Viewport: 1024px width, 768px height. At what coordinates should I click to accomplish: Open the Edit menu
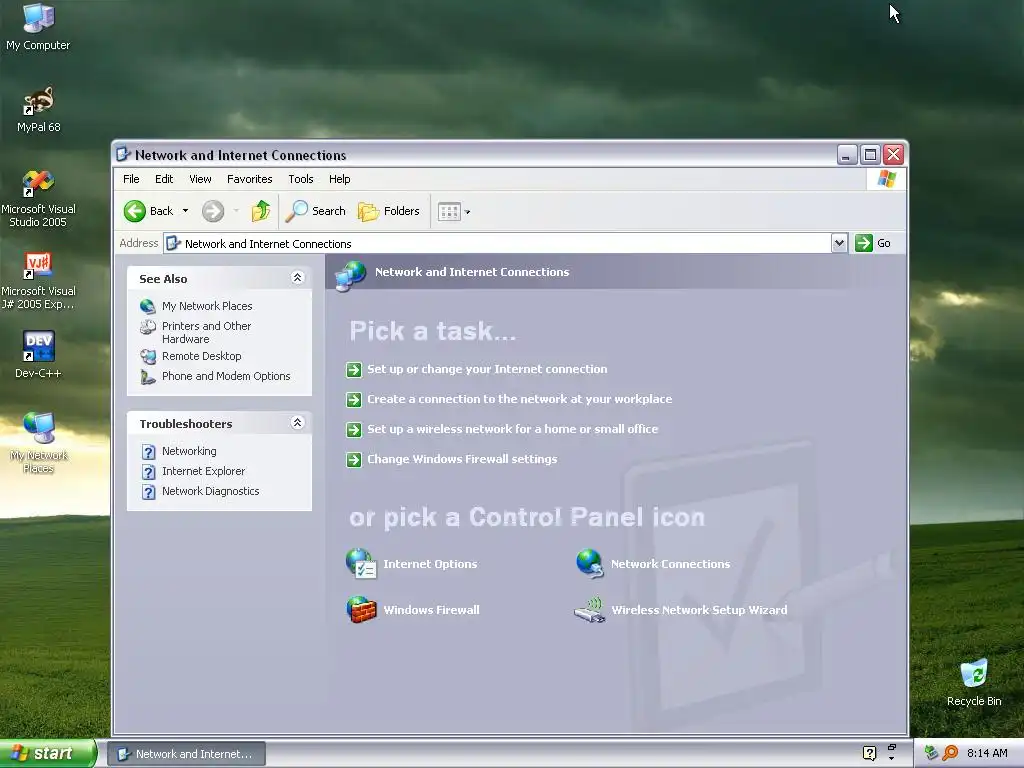(x=164, y=179)
